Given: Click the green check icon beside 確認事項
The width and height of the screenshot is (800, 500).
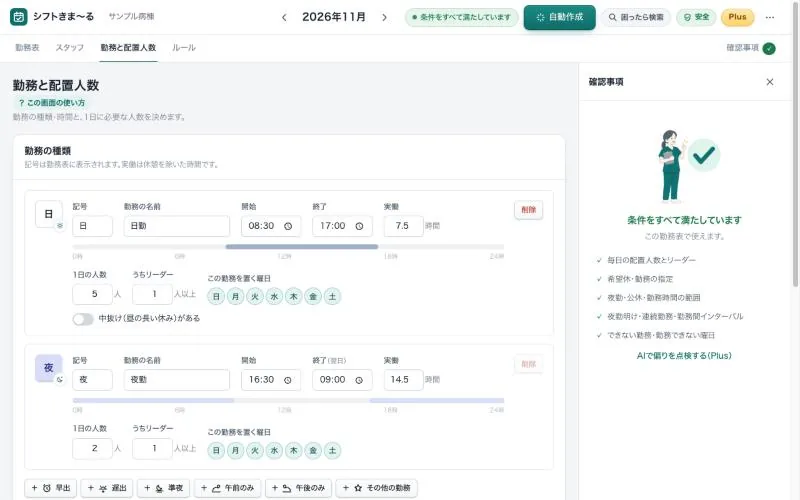Looking at the screenshot, I should click(x=769, y=48).
